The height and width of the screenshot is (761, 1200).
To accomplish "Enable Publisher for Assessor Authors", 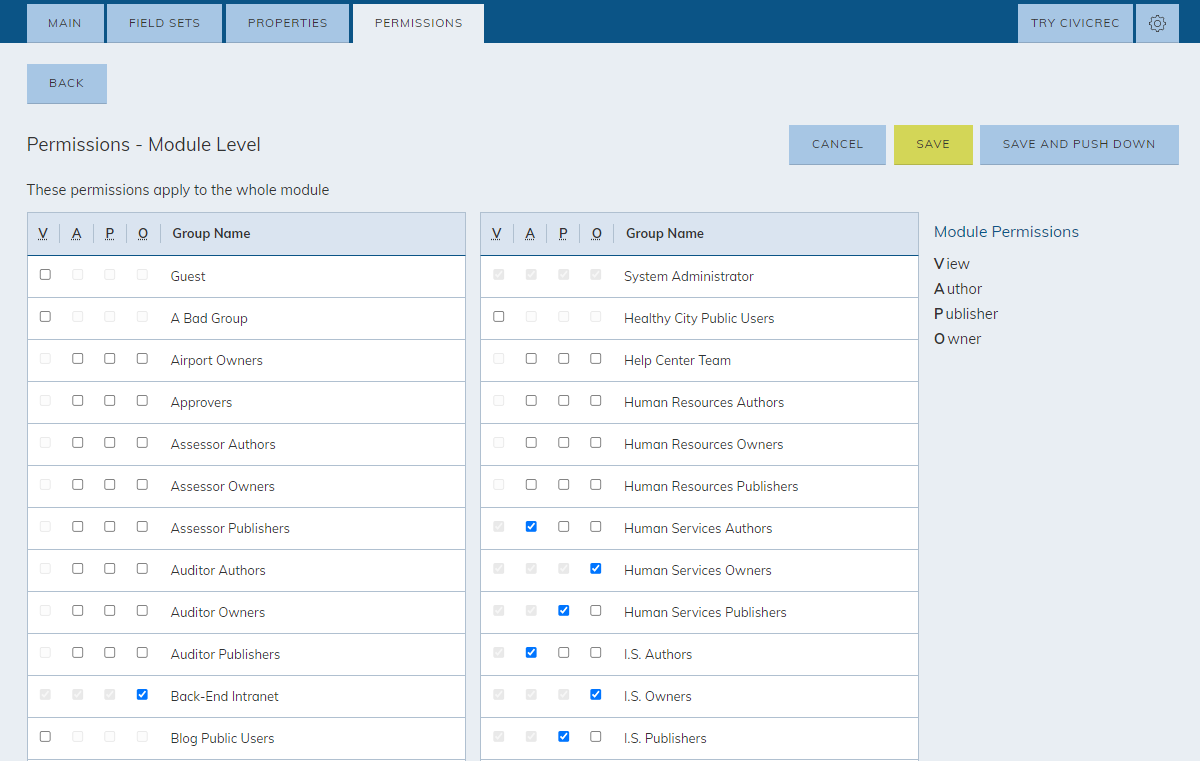I will (x=110, y=443).
